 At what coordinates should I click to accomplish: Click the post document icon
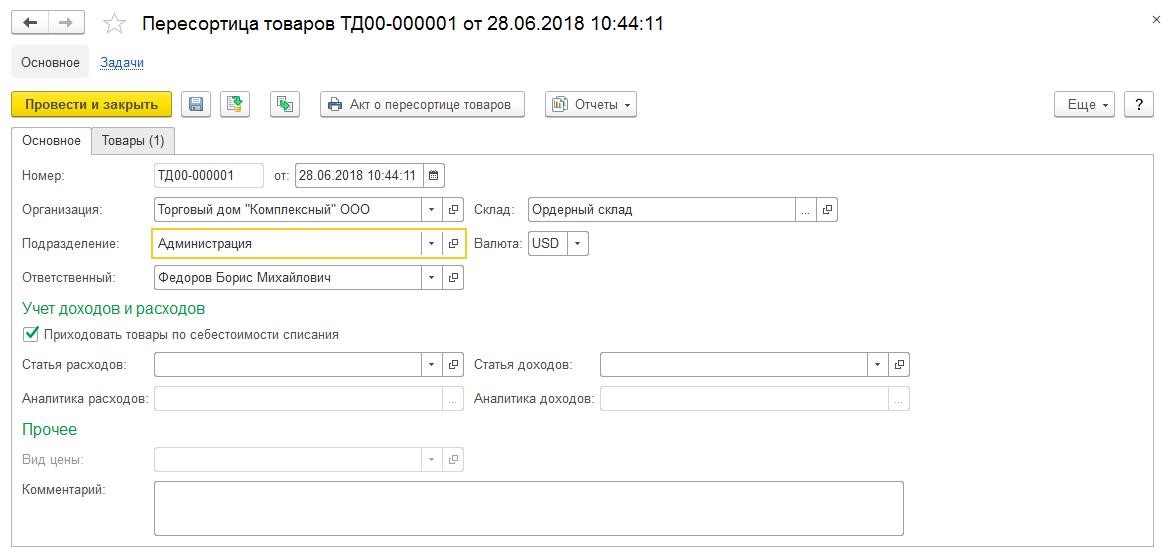pyautogui.click(x=235, y=105)
